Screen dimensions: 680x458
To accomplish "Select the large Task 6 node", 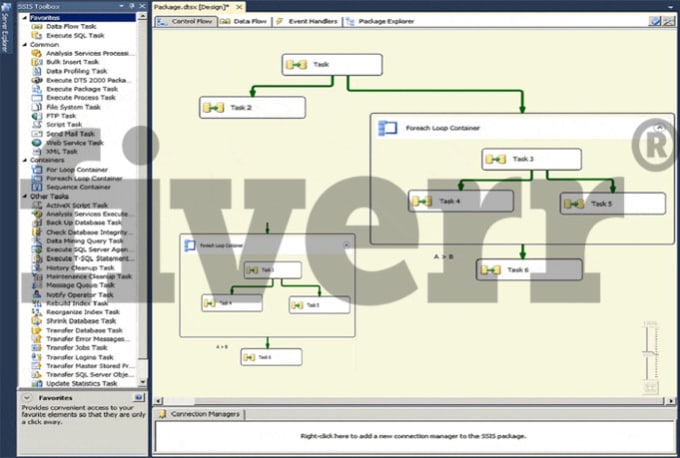I will pos(529,270).
